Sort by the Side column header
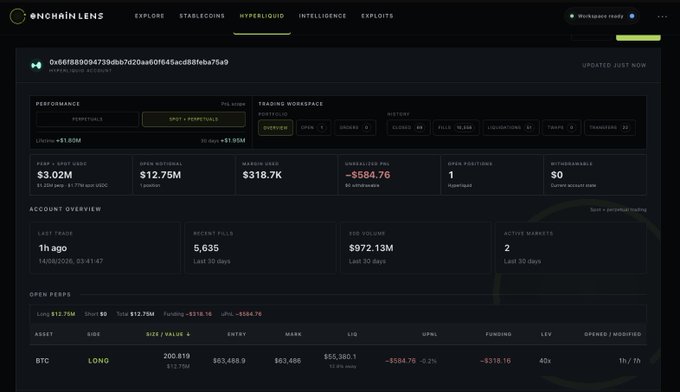Image resolution: width=680 pixels, height=392 pixels. [x=94, y=334]
